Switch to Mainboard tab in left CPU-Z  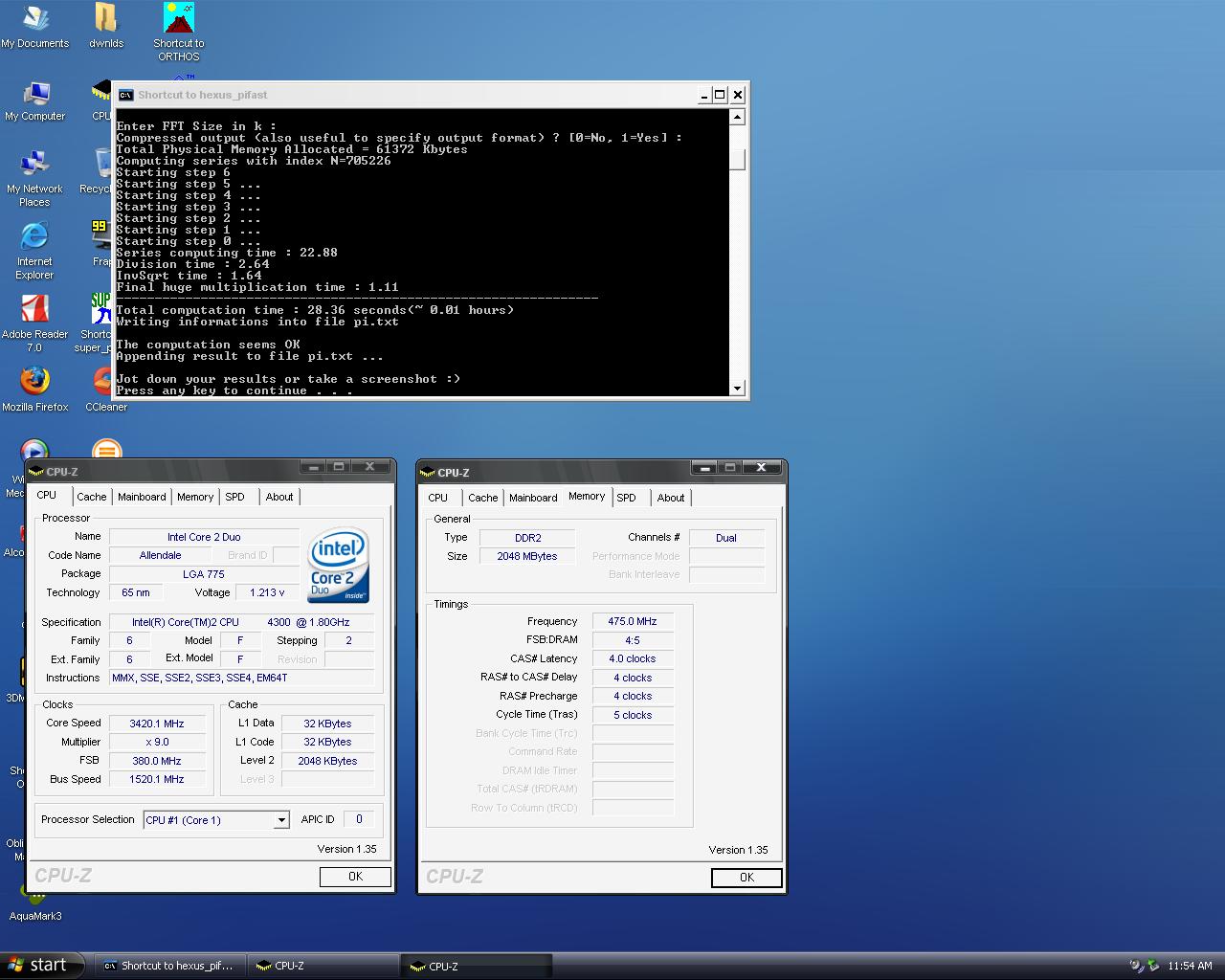(x=142, y=497)
